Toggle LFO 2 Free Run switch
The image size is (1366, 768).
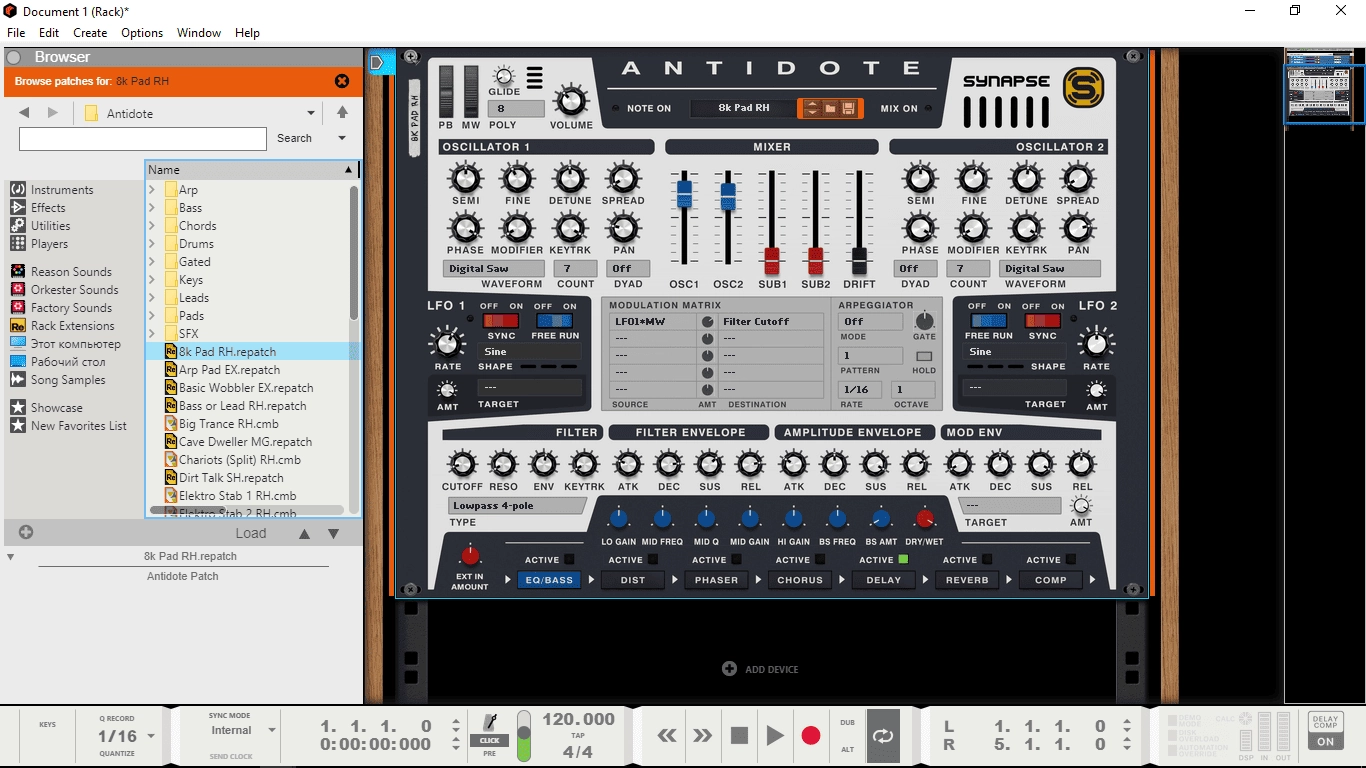989,321
